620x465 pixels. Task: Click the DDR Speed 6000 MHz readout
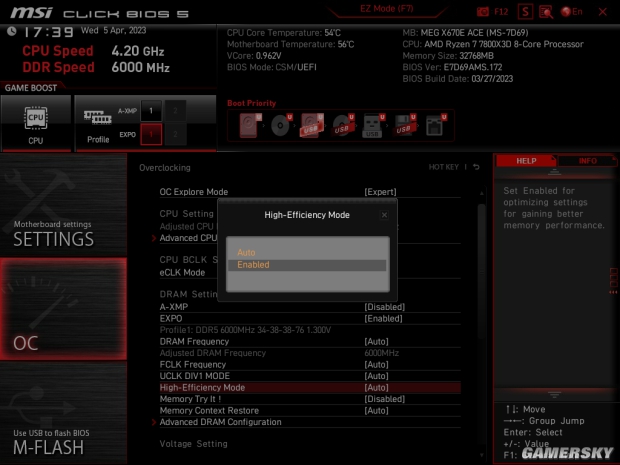pyautogui.click(x=96, y=67)
